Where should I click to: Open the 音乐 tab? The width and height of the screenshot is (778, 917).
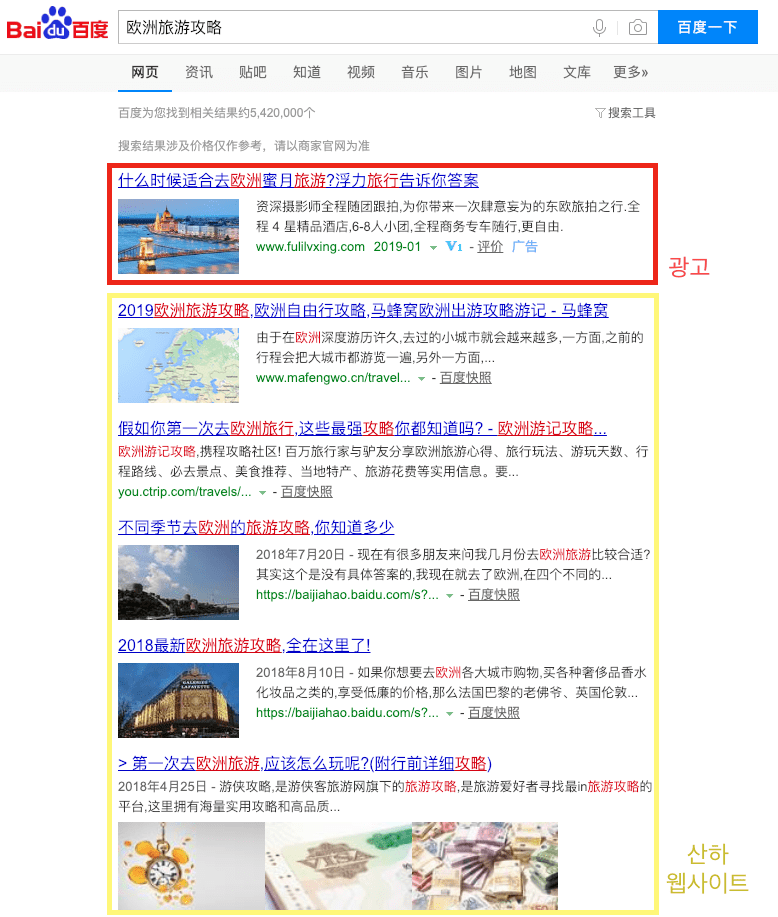click(415, 73)
